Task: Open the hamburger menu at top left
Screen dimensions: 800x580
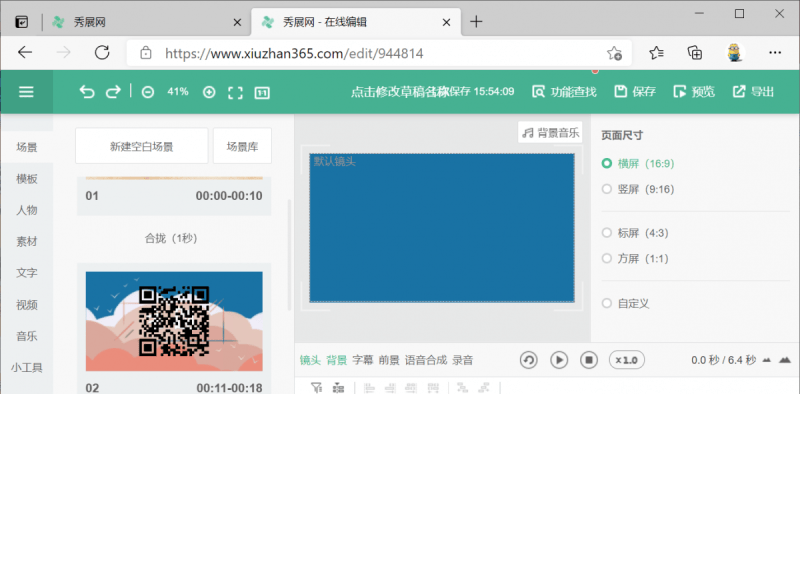Action: (27, 91)
